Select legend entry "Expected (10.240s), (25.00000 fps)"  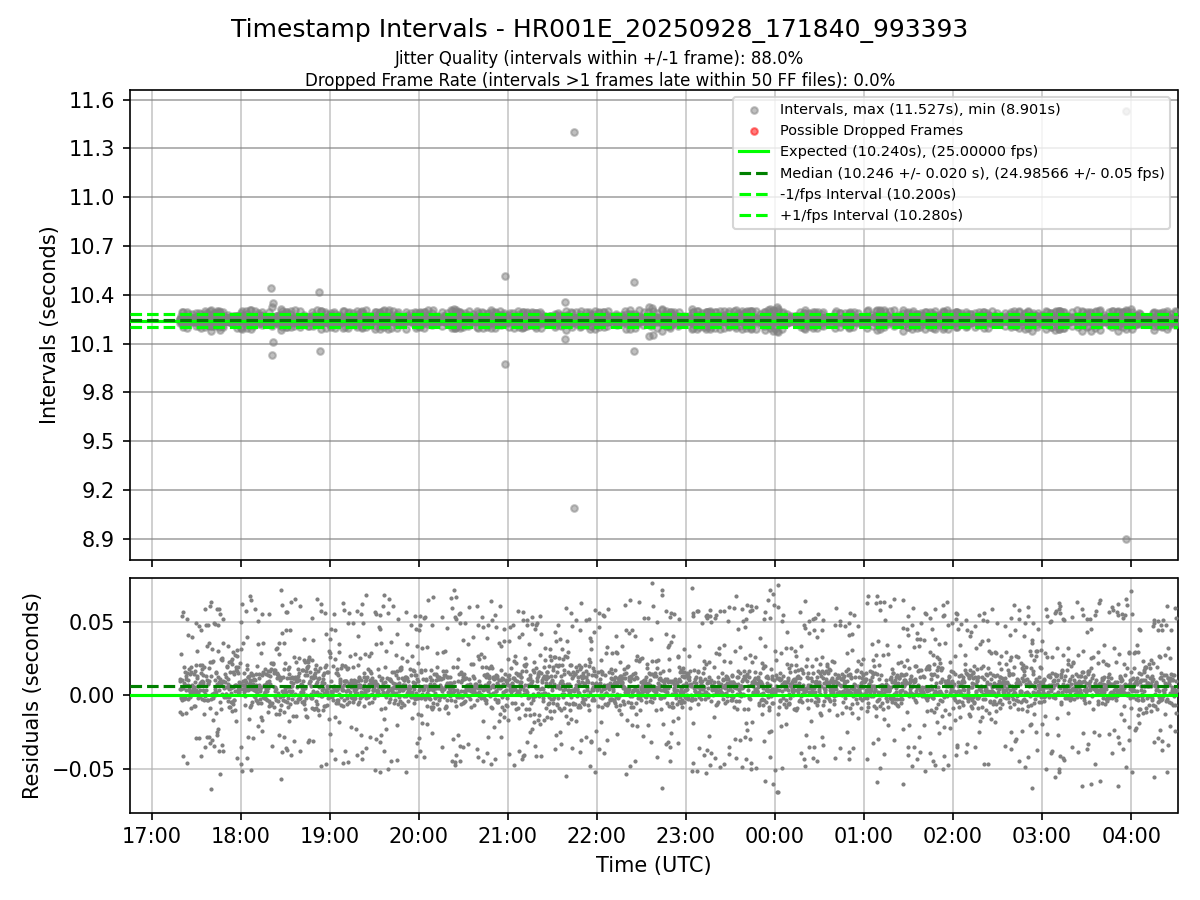(909, 151)
